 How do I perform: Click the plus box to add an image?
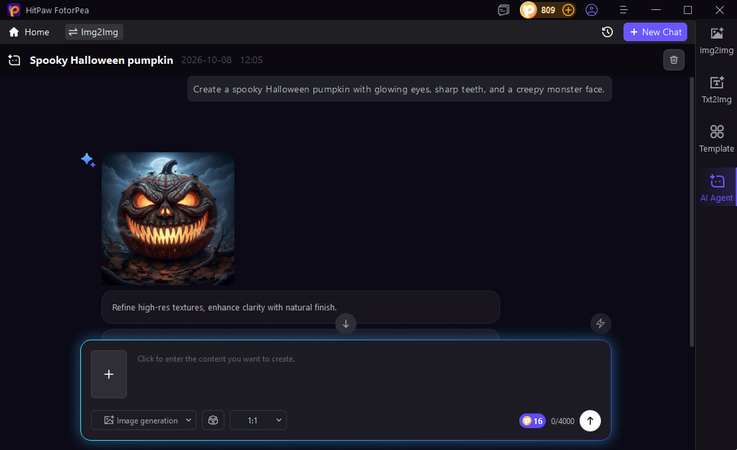109,374
